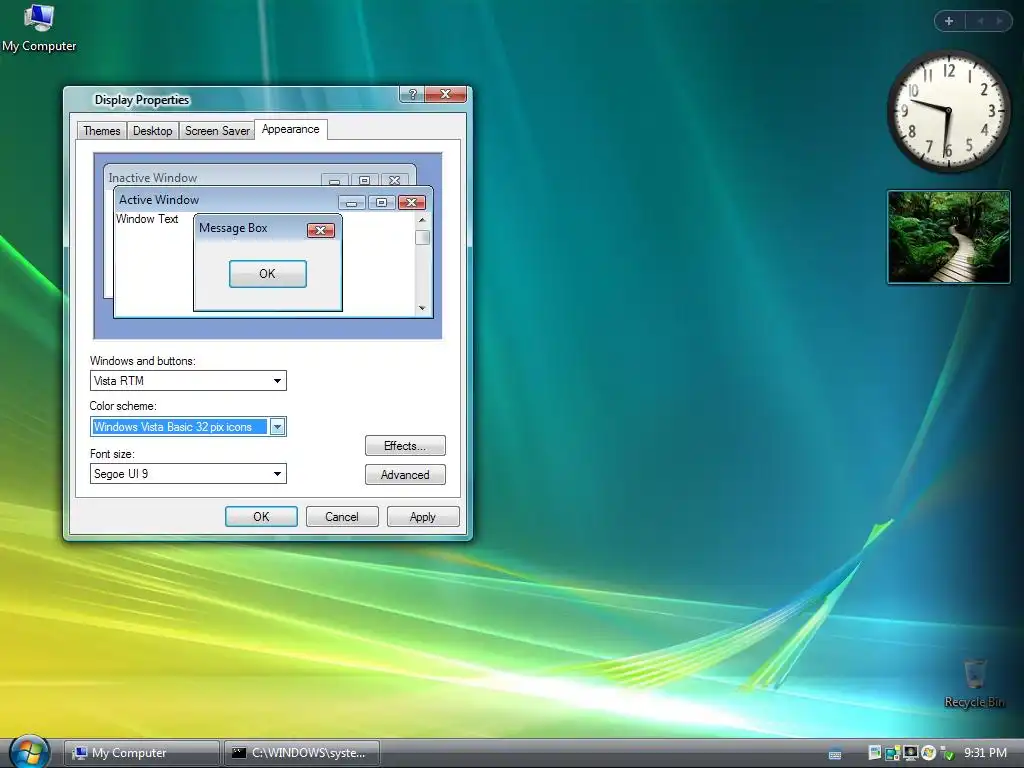Click the preview Message Box OK button
This screenshot has width=1024, height=768.
[x=268, y=274]
